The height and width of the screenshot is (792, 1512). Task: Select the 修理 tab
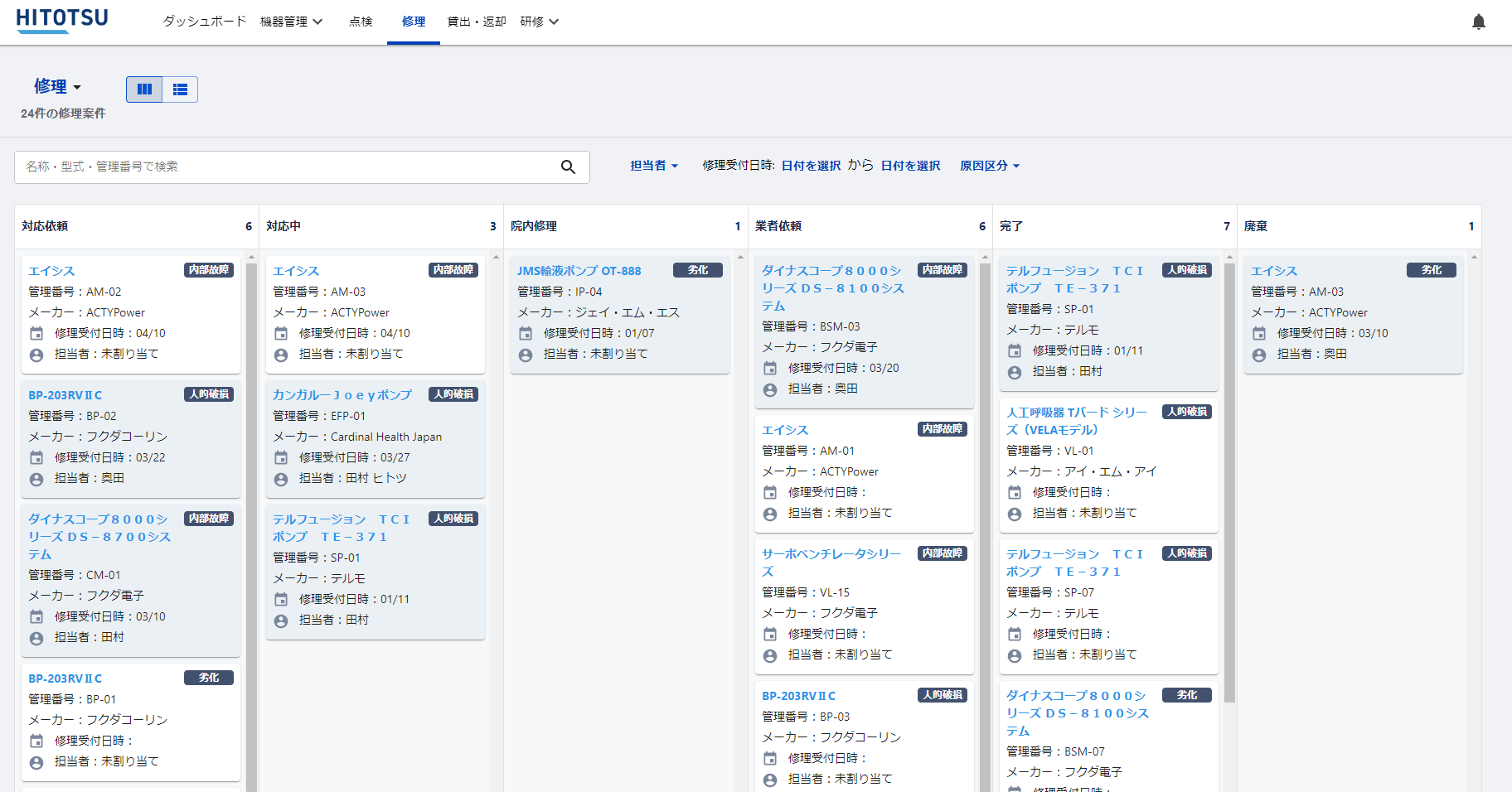[414, 22]
